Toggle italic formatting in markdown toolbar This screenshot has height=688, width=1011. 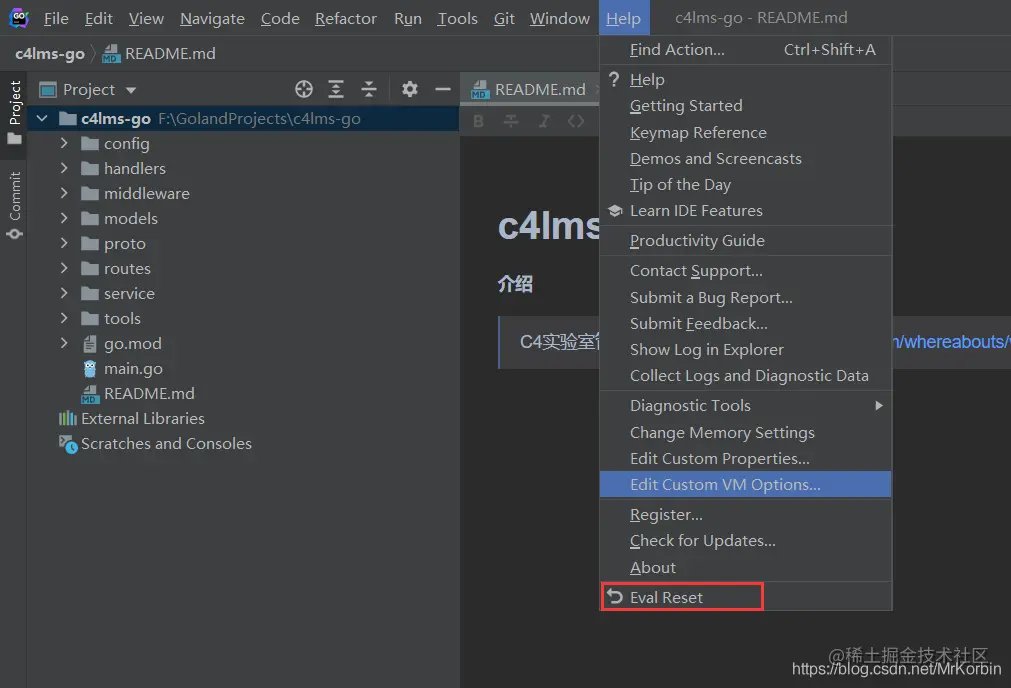(x=544, y=121)
